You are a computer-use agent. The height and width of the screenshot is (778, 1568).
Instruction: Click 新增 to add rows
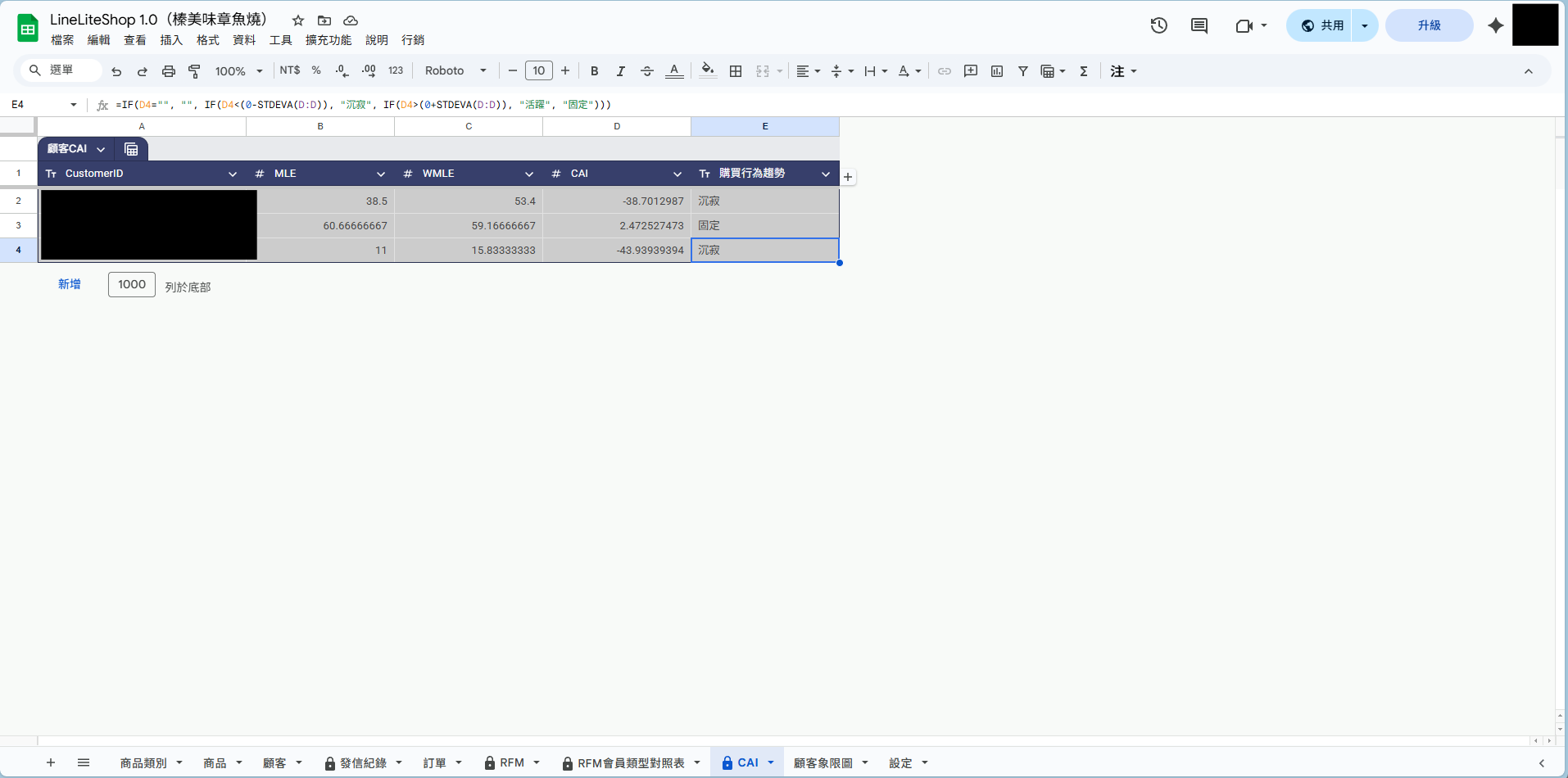(x=70, y=284)
